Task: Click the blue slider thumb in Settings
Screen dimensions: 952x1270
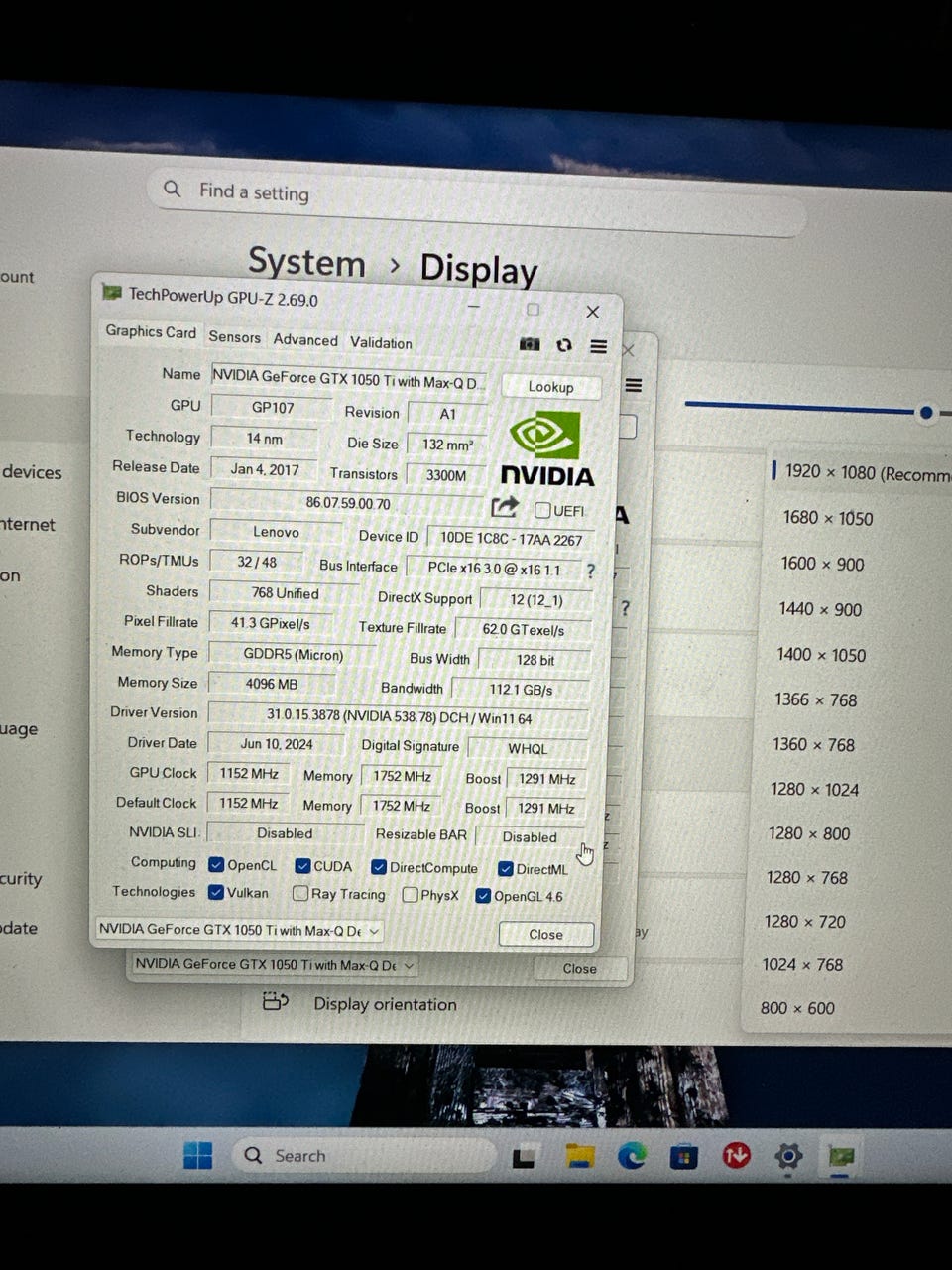Action: [x=926, y=412]
